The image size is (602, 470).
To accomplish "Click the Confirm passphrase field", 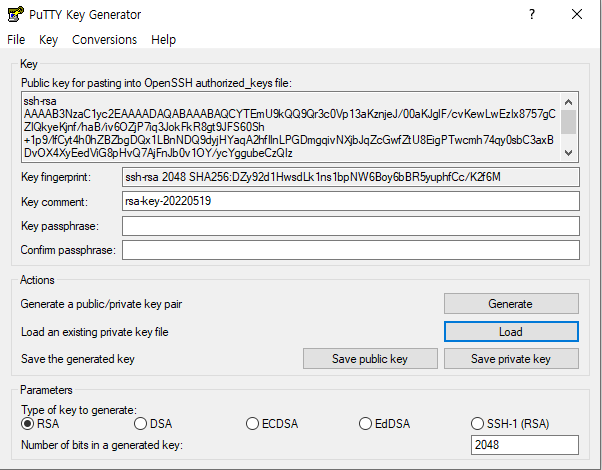I will [351, 250].
